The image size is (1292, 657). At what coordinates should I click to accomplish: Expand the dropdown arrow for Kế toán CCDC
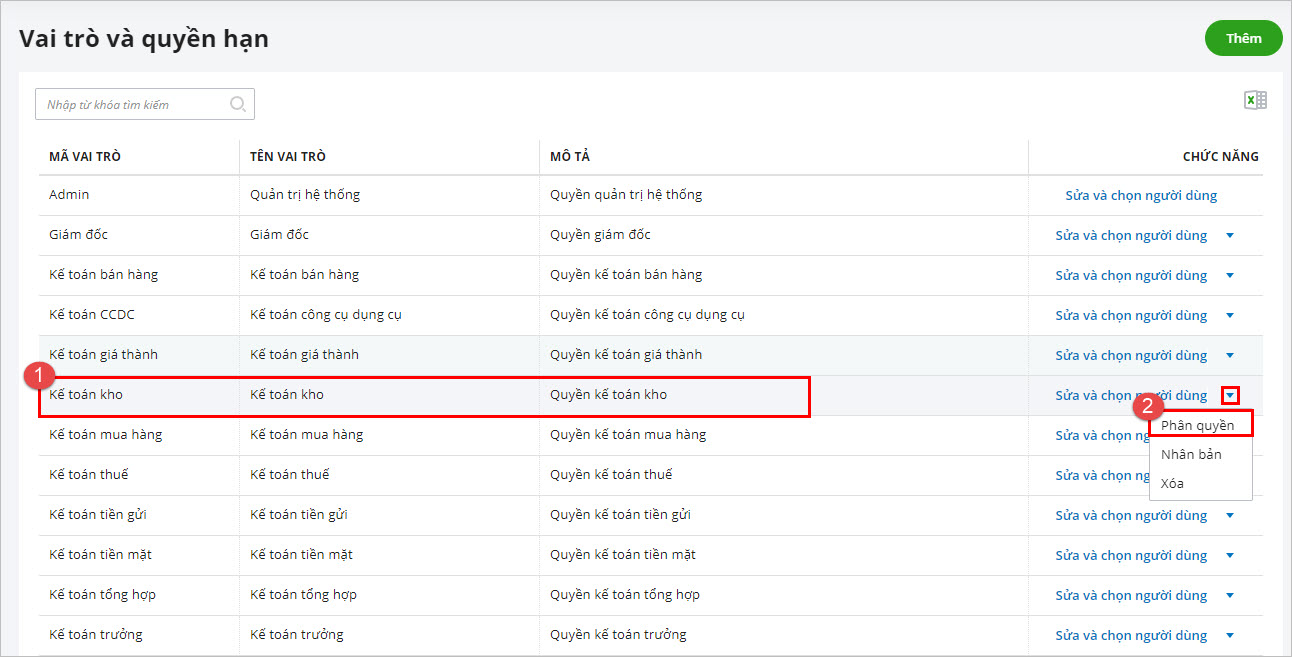pyautogui.click(x=1230, y=316)
